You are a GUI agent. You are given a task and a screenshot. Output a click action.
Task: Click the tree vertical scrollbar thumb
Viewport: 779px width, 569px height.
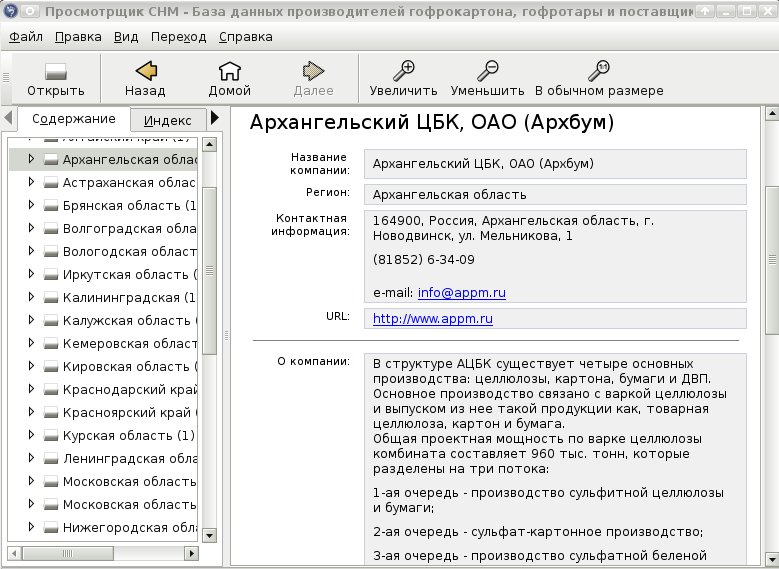pos(210,271)
